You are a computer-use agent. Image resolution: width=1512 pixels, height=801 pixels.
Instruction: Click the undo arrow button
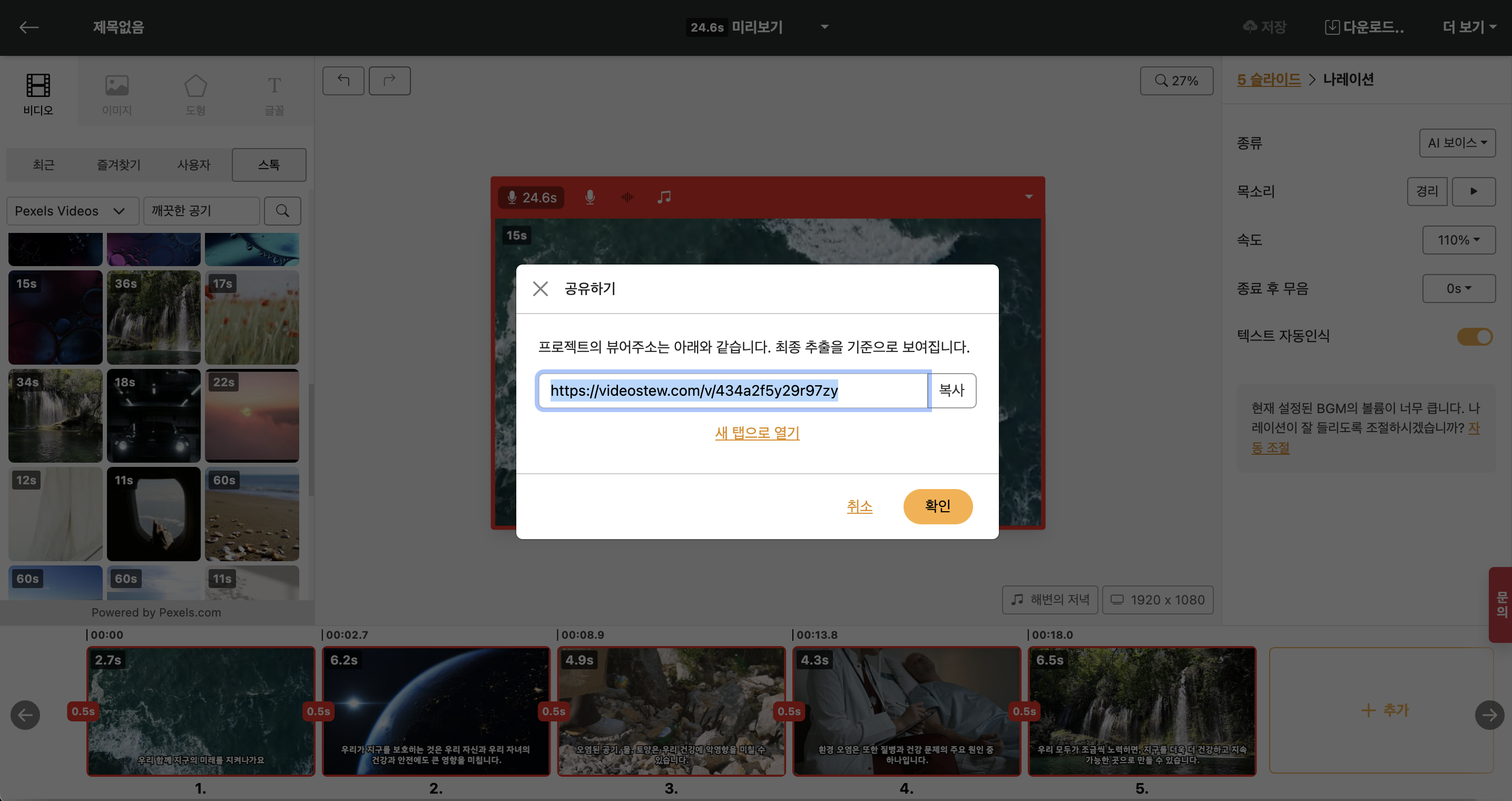point(343,81)
